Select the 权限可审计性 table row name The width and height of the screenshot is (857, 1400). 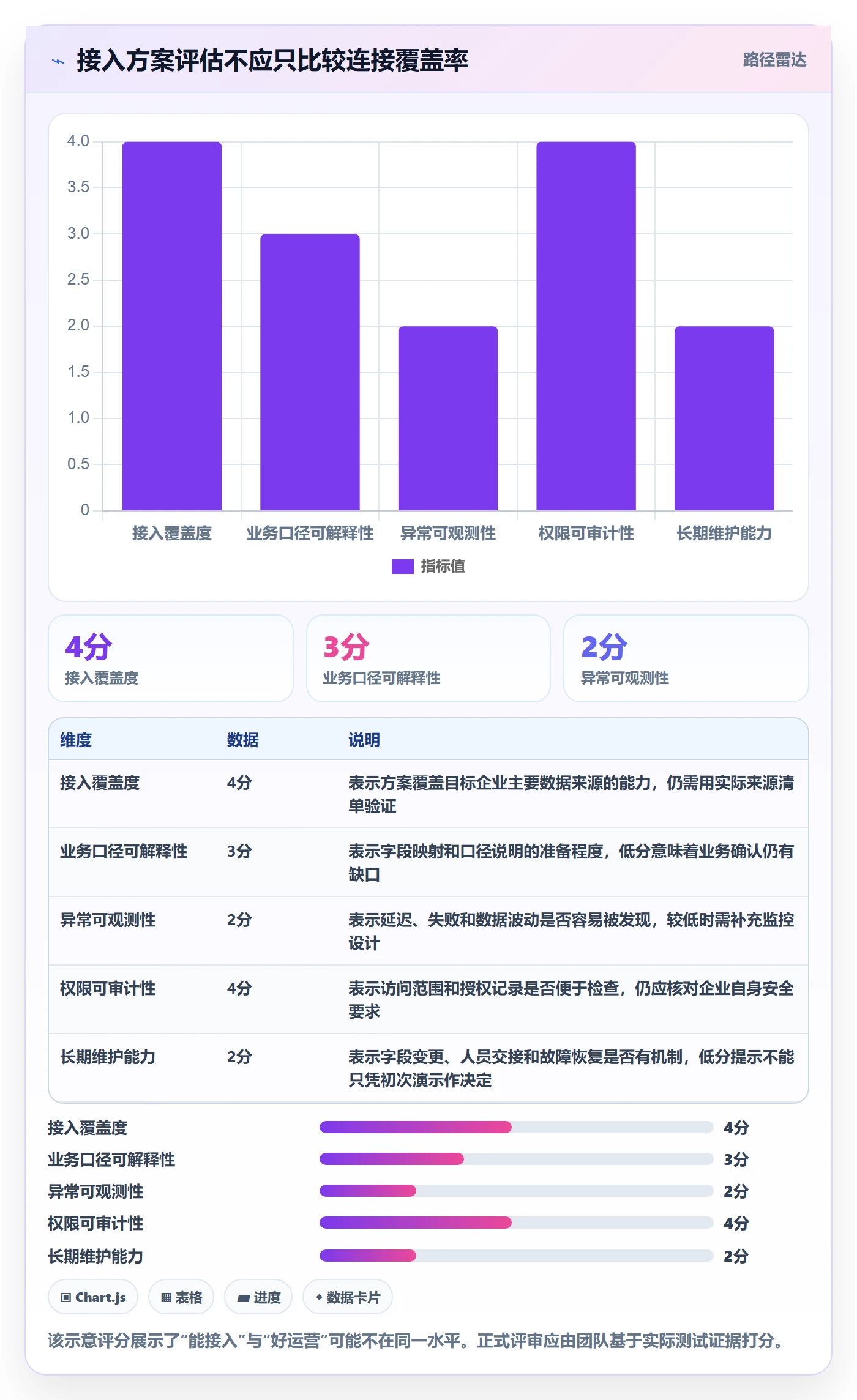[x=108, y=989]
